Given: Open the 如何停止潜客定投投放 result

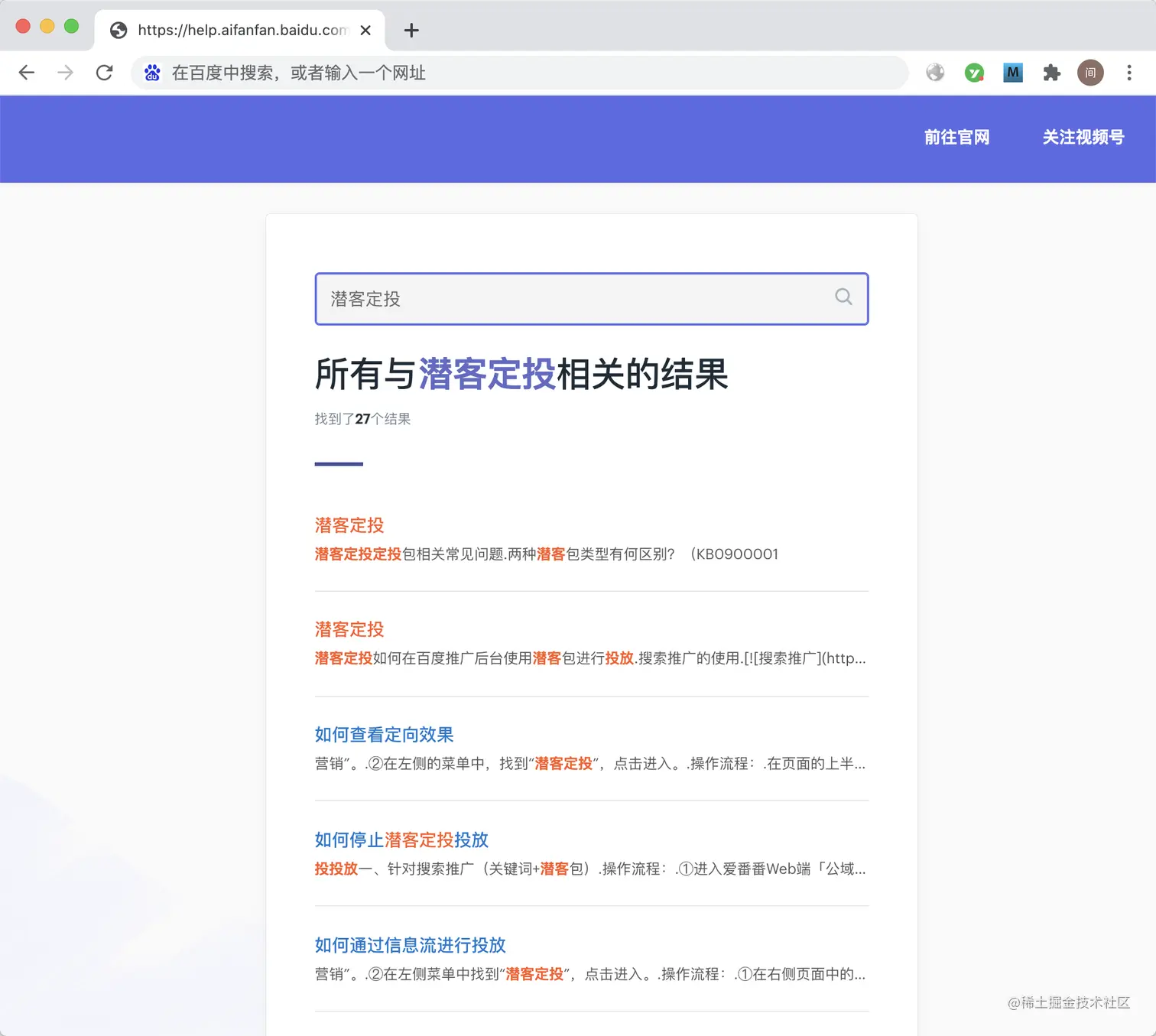Looking at the screenshot, I should pos(402,840).
